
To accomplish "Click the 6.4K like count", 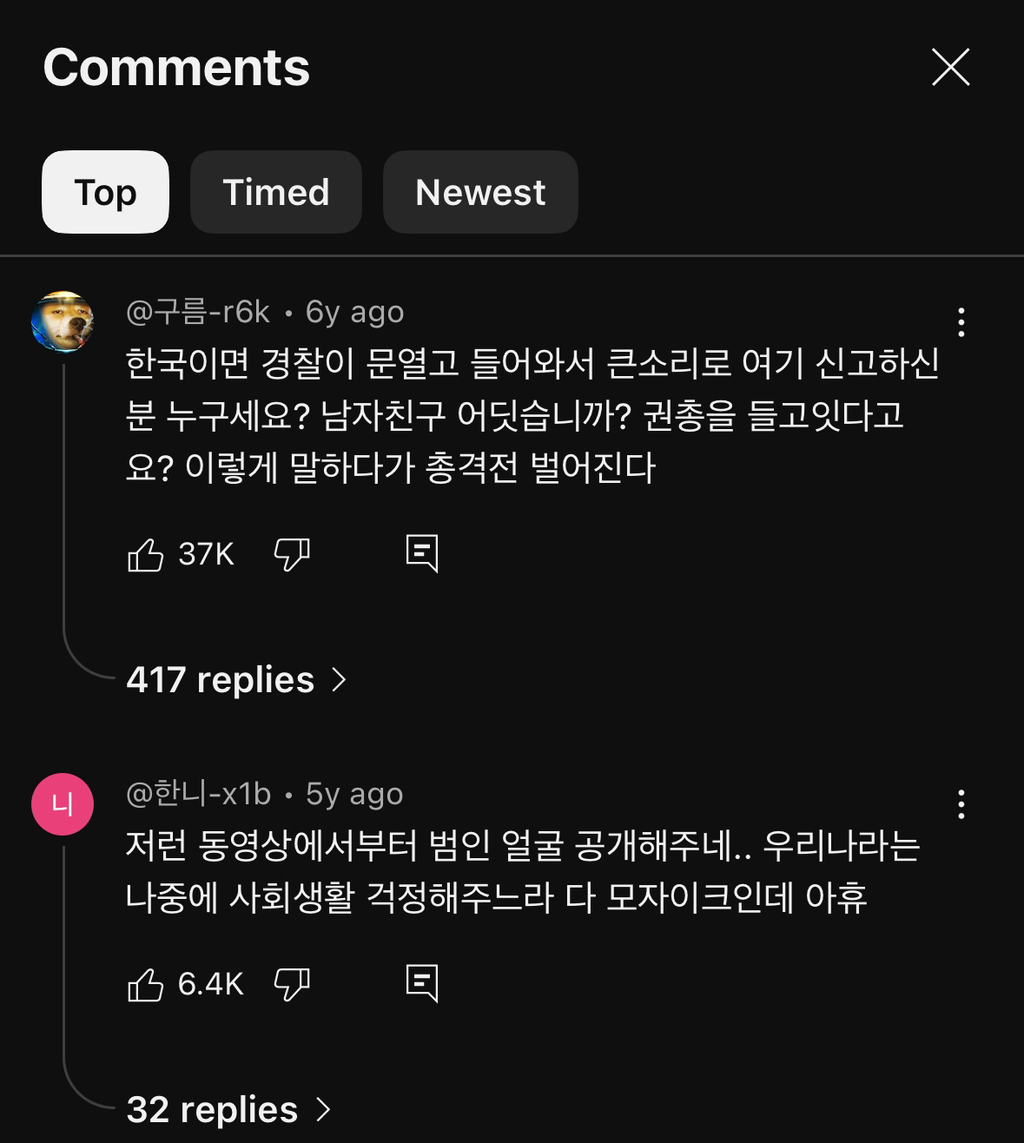I will point(210,985).
